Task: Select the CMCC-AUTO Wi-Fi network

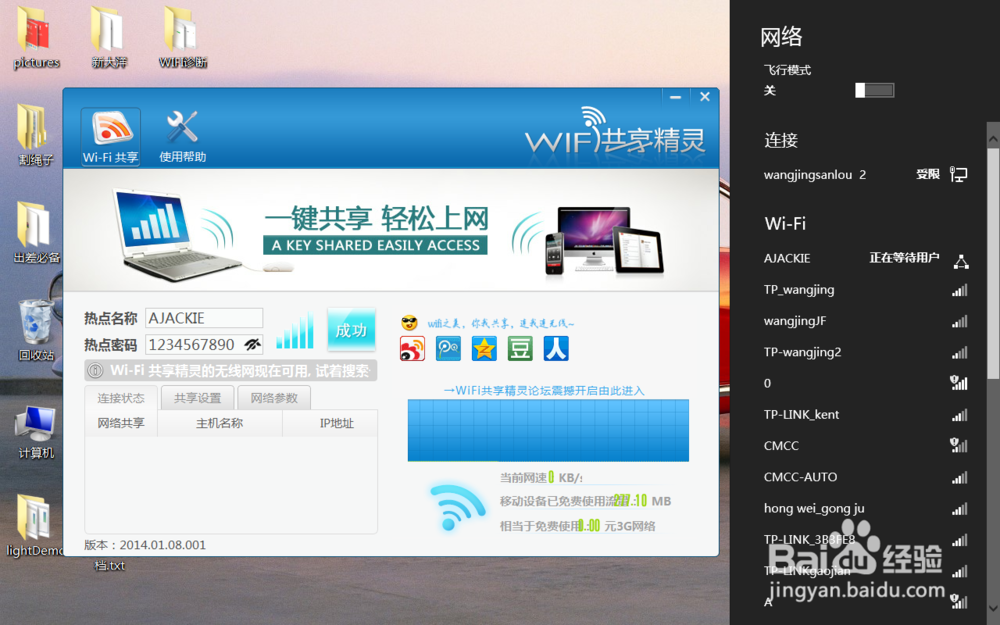Action: click(865, 477)
